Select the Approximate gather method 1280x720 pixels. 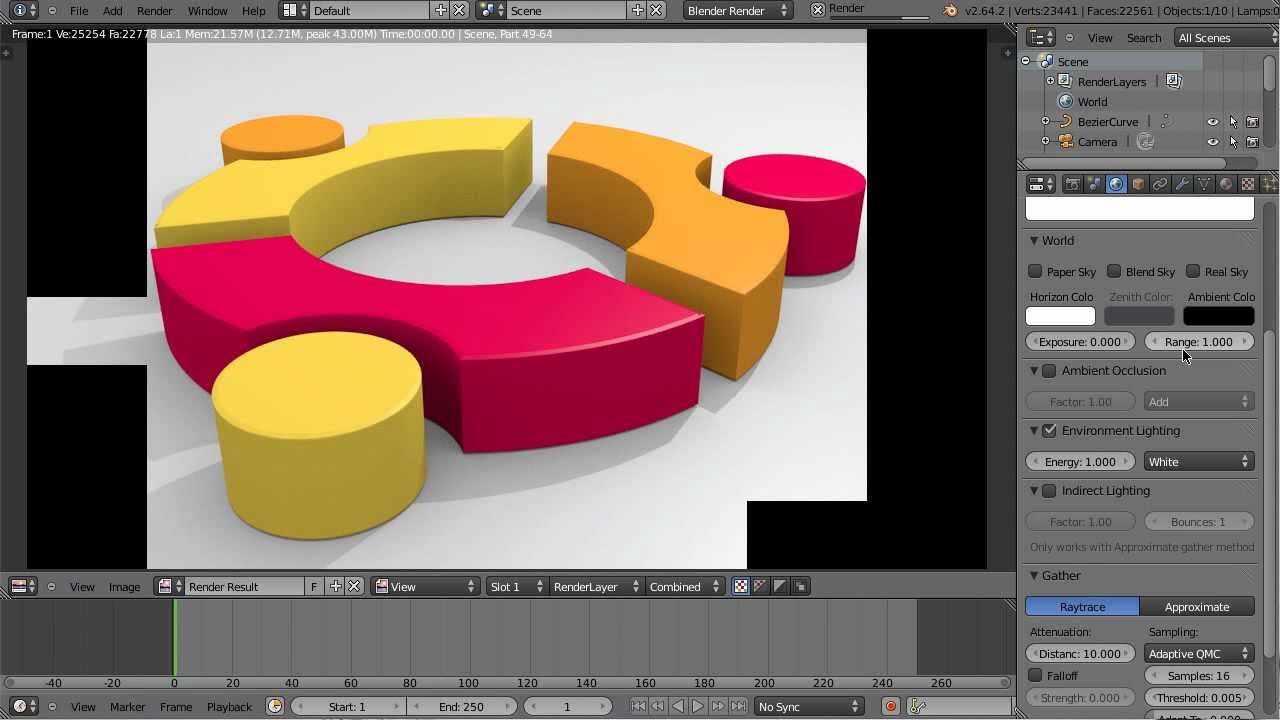1197,607
